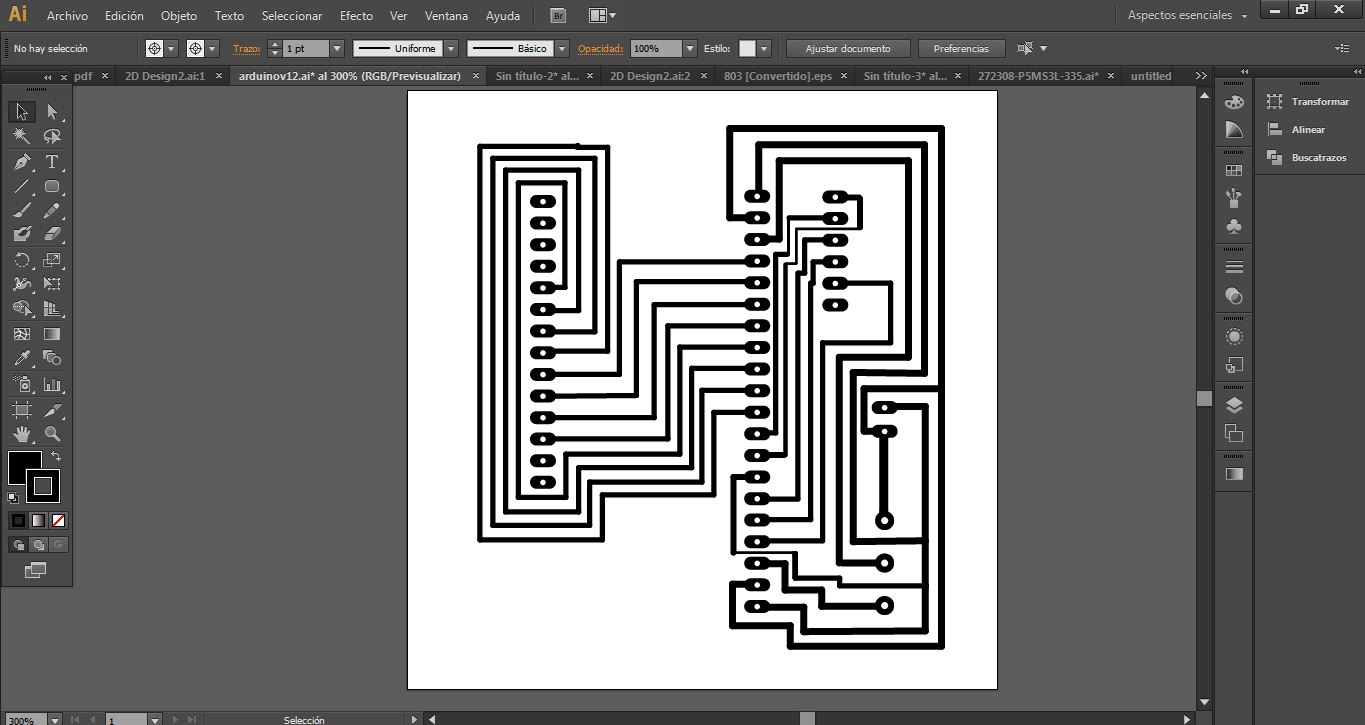Choose the Rounded Rectangle shape tool
This screenshot has height=725, width=1365.
pyautogui.click(x=52, y=186)
